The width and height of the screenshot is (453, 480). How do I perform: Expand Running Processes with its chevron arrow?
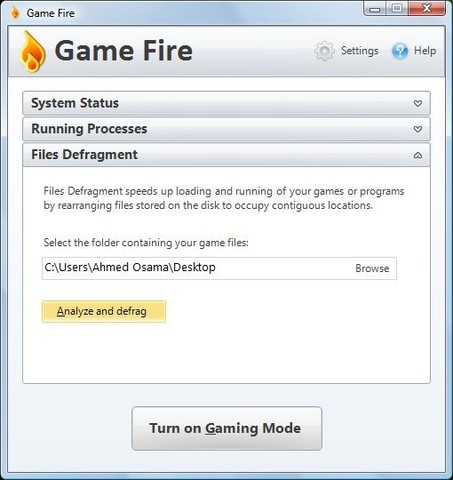click(x=418, y=129)
